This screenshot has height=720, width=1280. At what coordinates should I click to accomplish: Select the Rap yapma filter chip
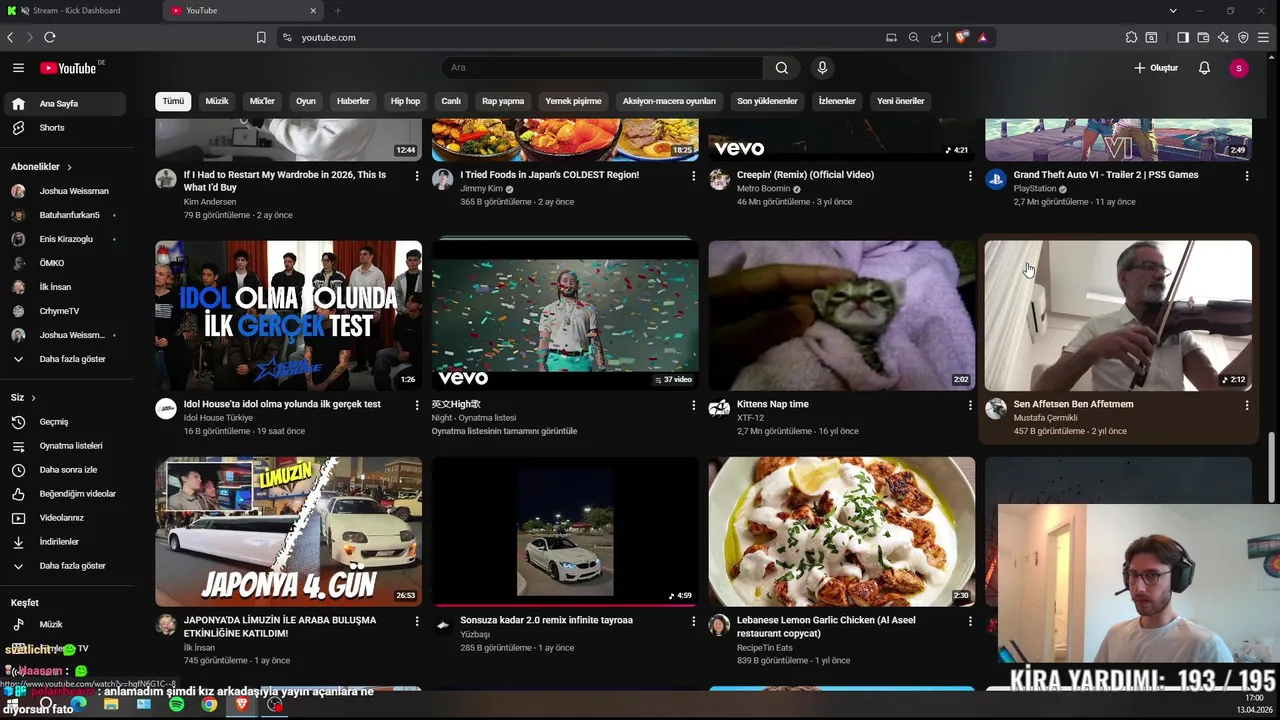pos(503,101)
